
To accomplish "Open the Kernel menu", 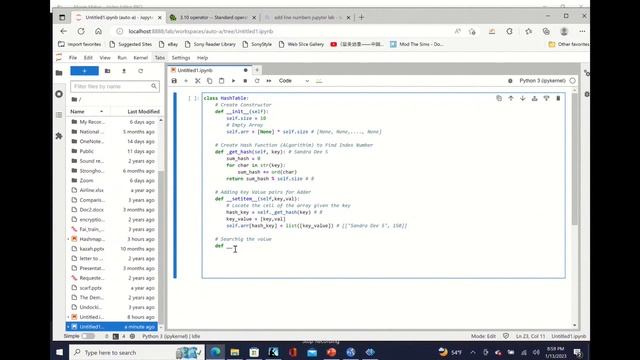I will (140, 58).
